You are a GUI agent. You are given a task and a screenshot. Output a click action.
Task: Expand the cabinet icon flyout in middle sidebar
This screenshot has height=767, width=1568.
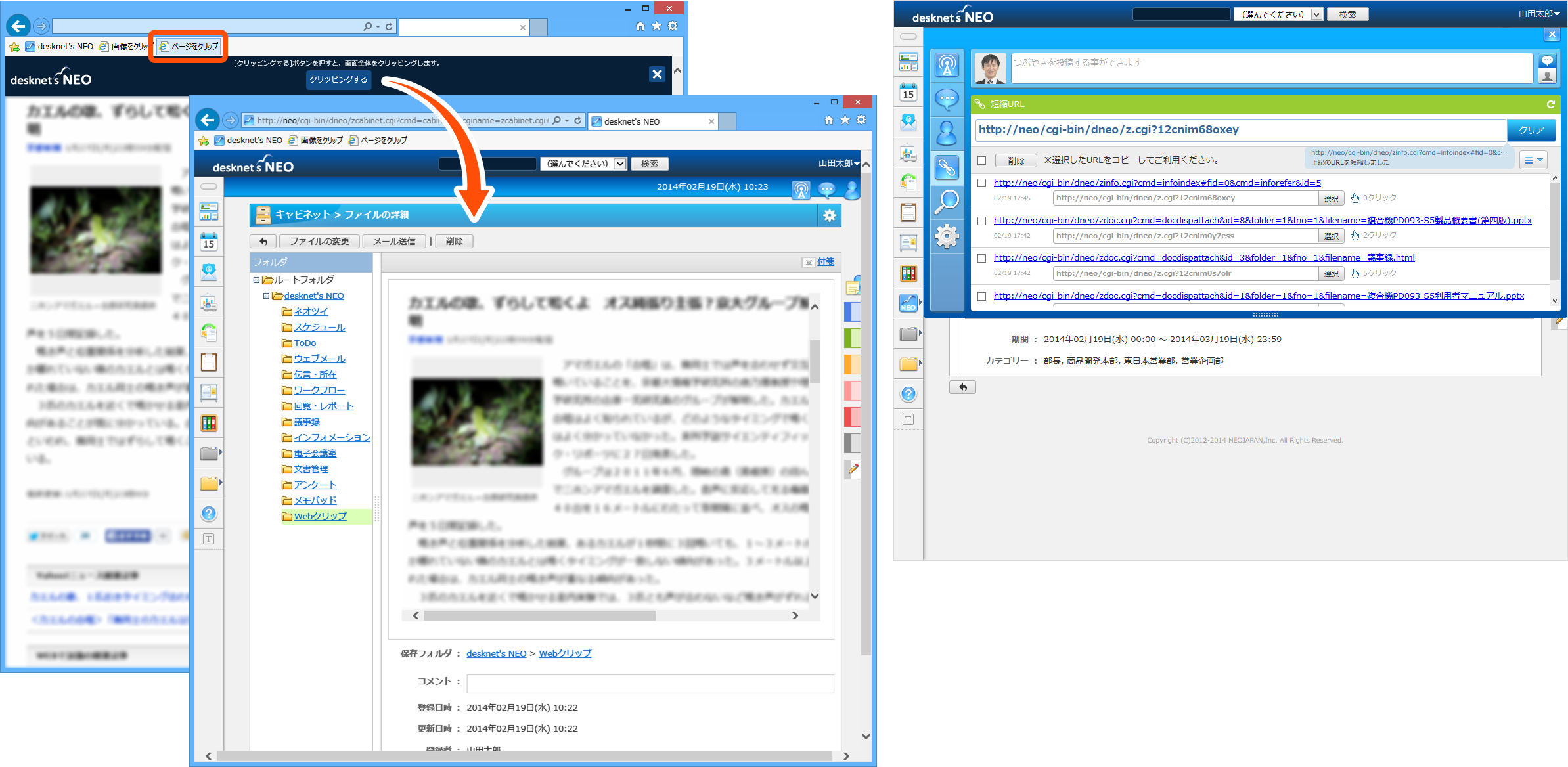click(x=220, y=452)
